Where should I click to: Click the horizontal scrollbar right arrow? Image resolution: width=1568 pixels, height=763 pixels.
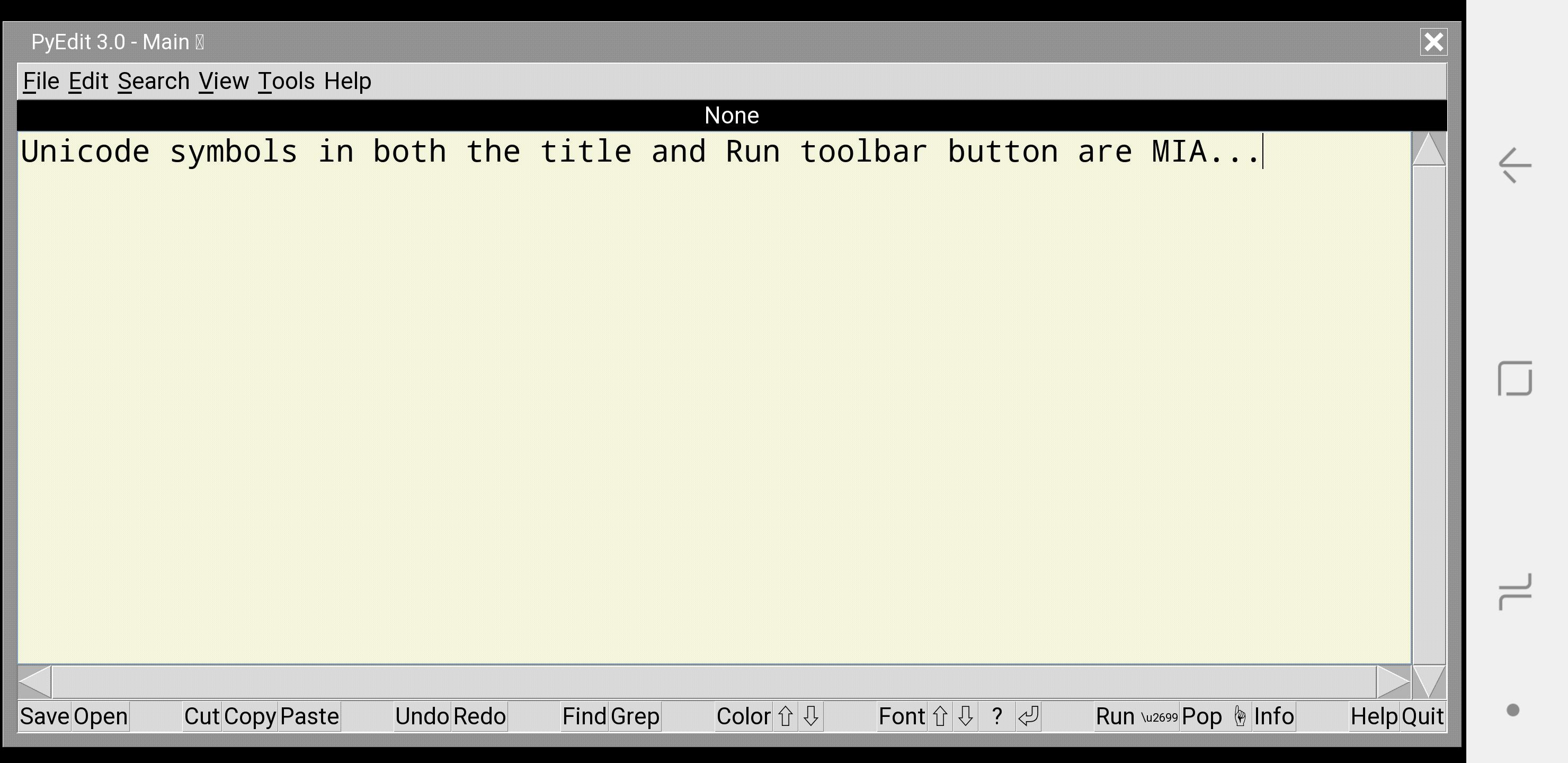tap(1393, 681)
